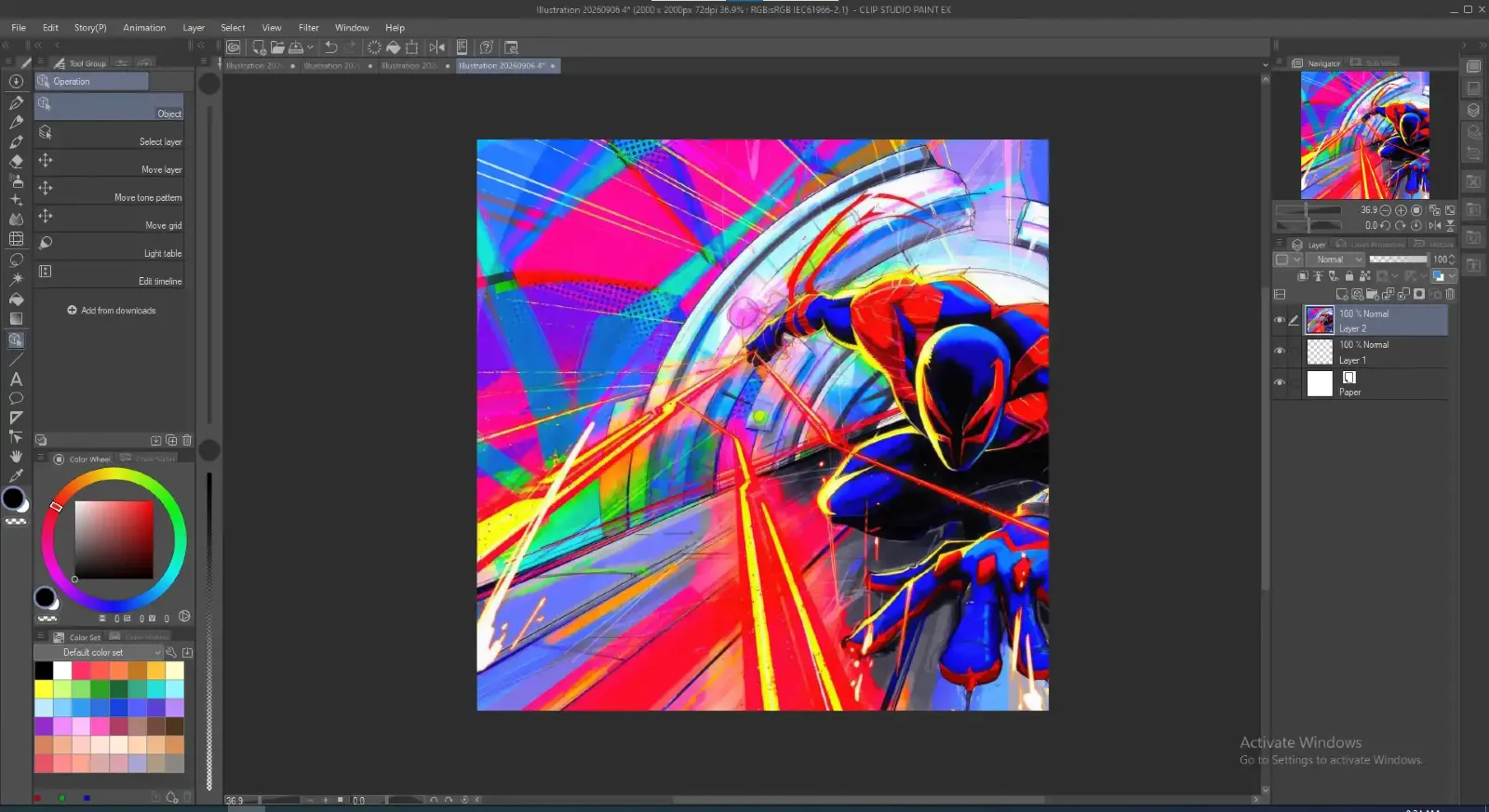Create a layer mask
Screen dimensions: 1489x812
(1419, 294)
